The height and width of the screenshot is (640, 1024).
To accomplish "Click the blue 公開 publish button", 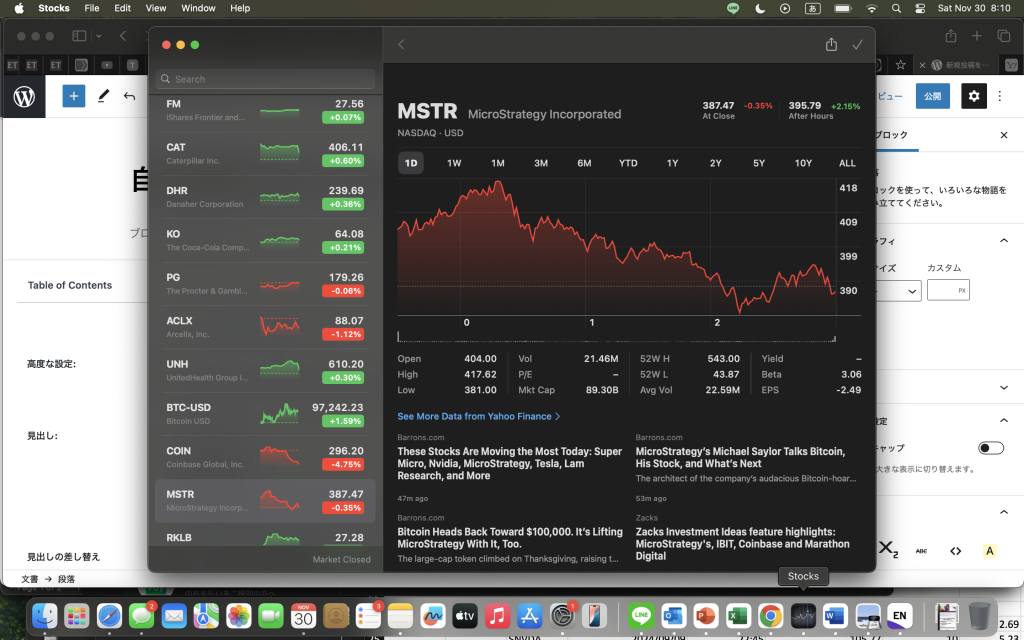I will click(932, 96).
